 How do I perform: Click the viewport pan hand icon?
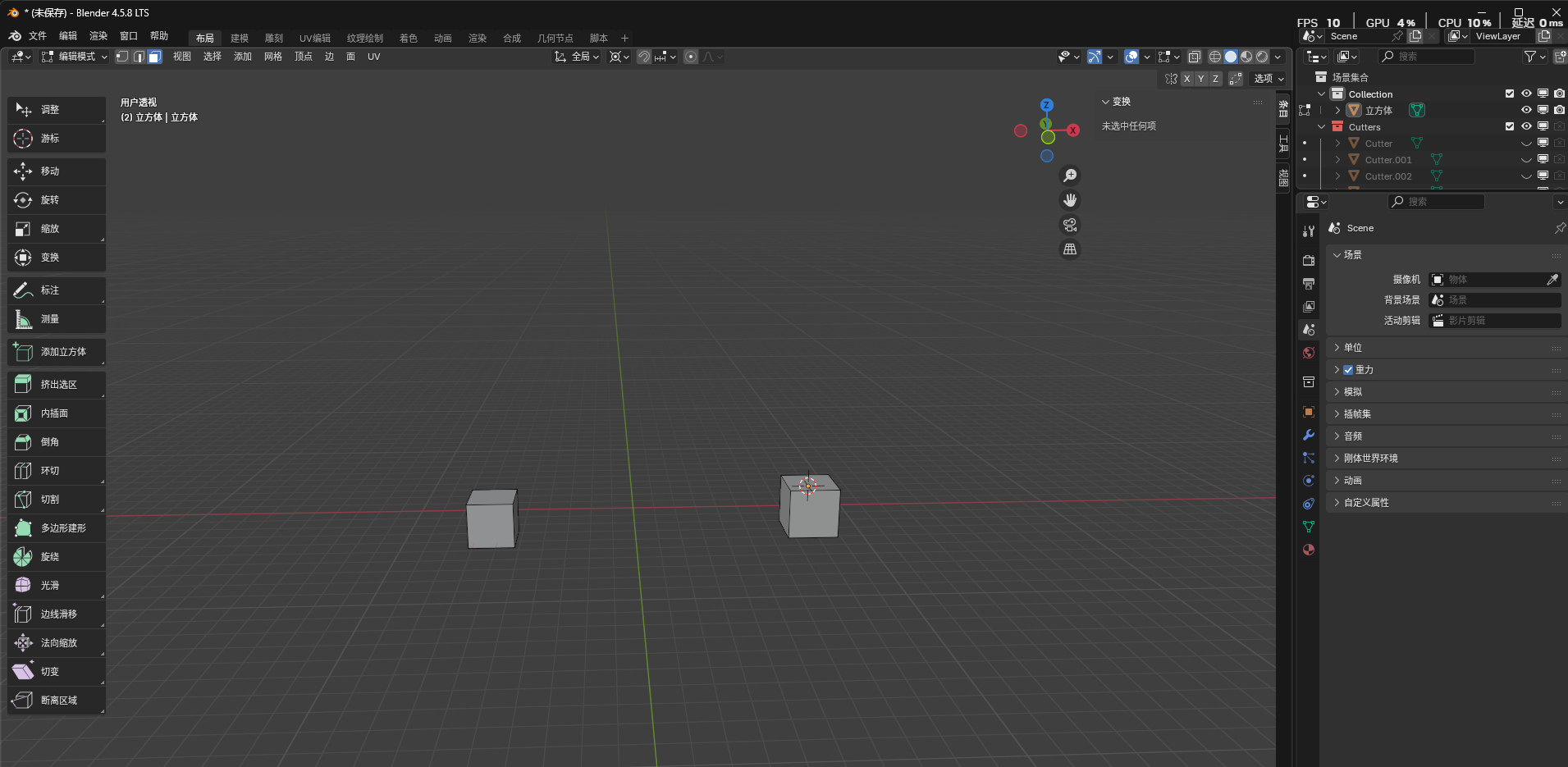pyautogui.click(x=1070, y=200)
